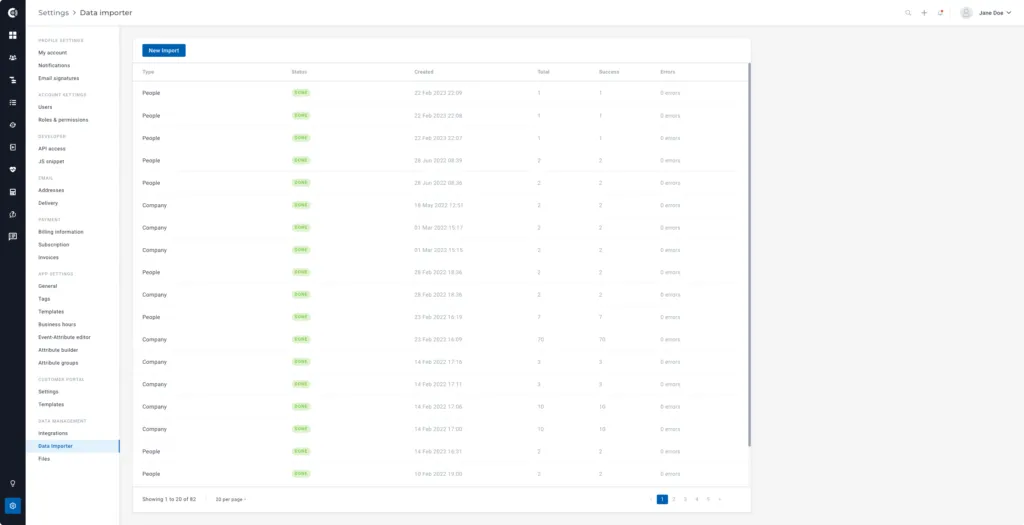
Task: Open JS snippet page
Action: pyautogui.click(x=52, y=161)
